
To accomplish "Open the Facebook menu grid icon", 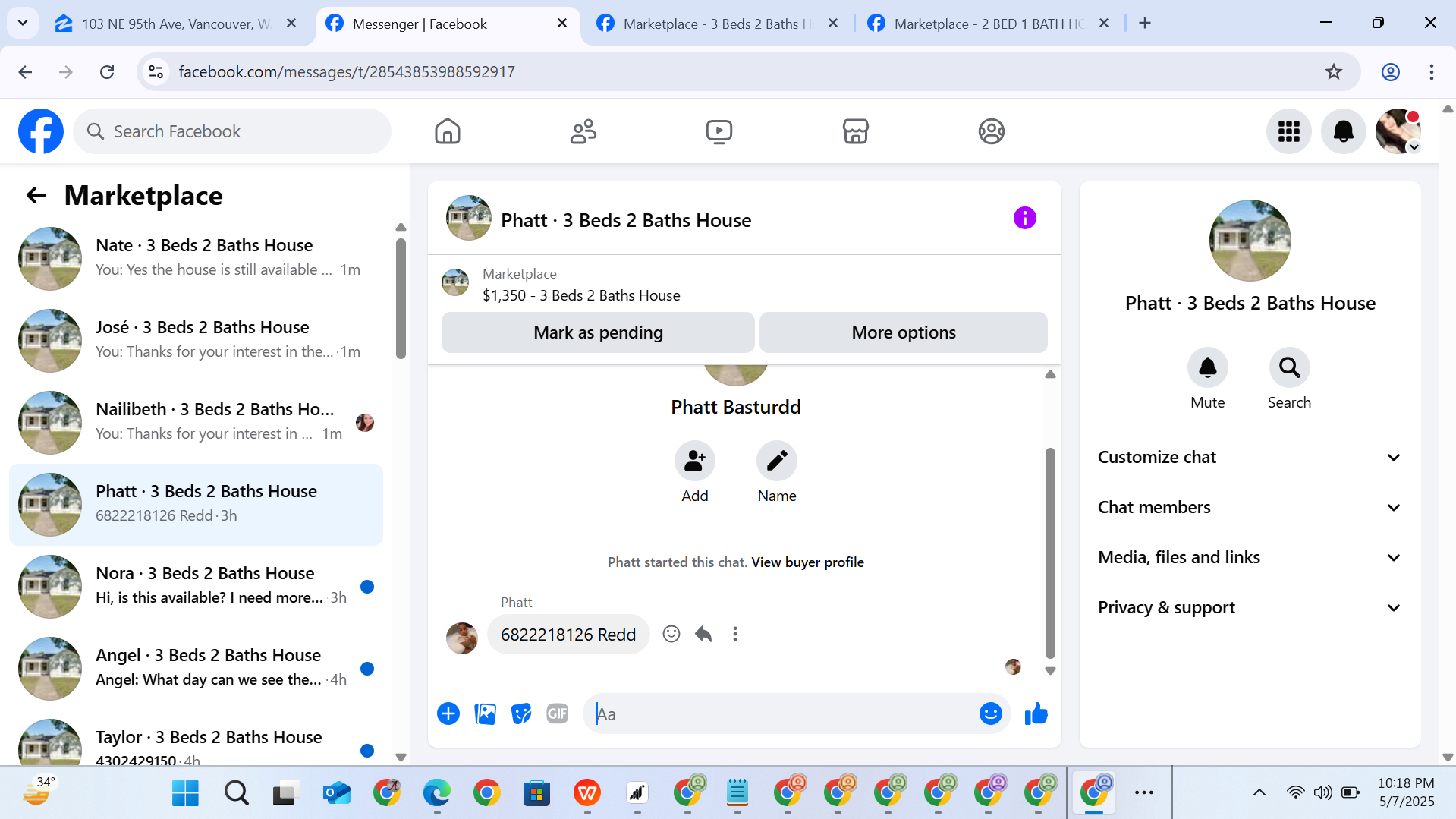I will [x=1289, y=131].
